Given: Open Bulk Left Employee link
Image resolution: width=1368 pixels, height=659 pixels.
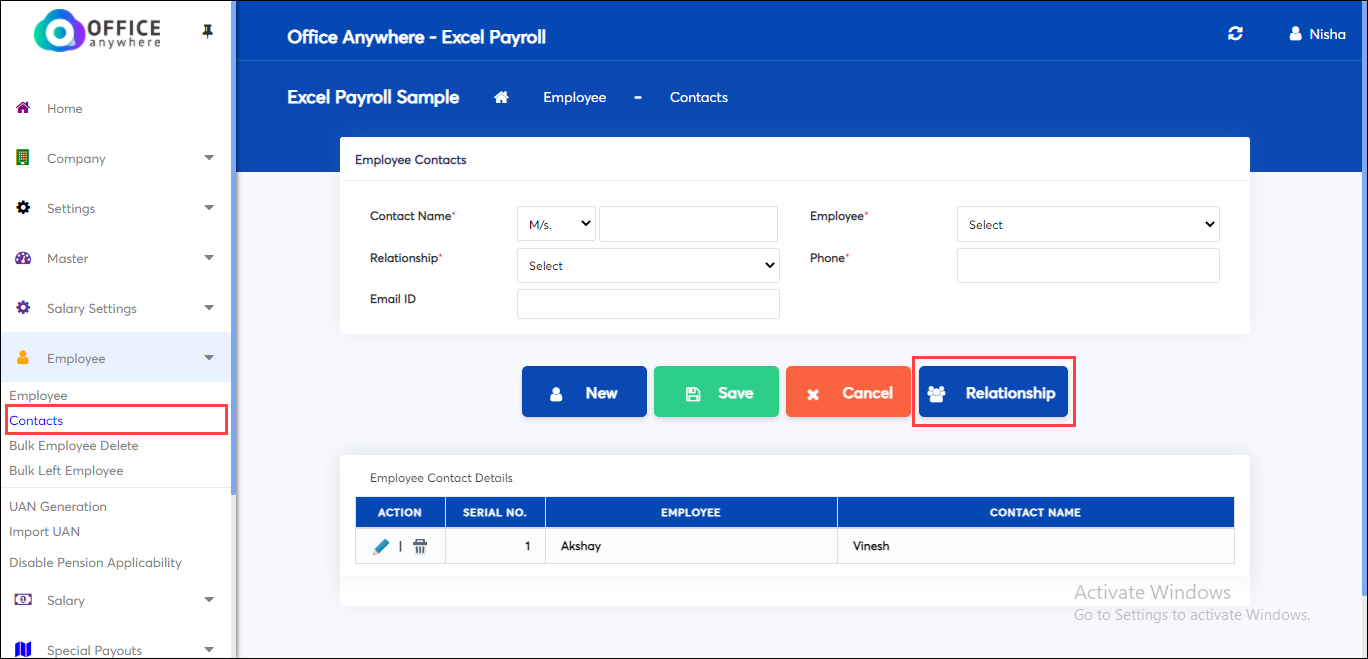Looking at the screenshot, I should click(x=66, y=471).
